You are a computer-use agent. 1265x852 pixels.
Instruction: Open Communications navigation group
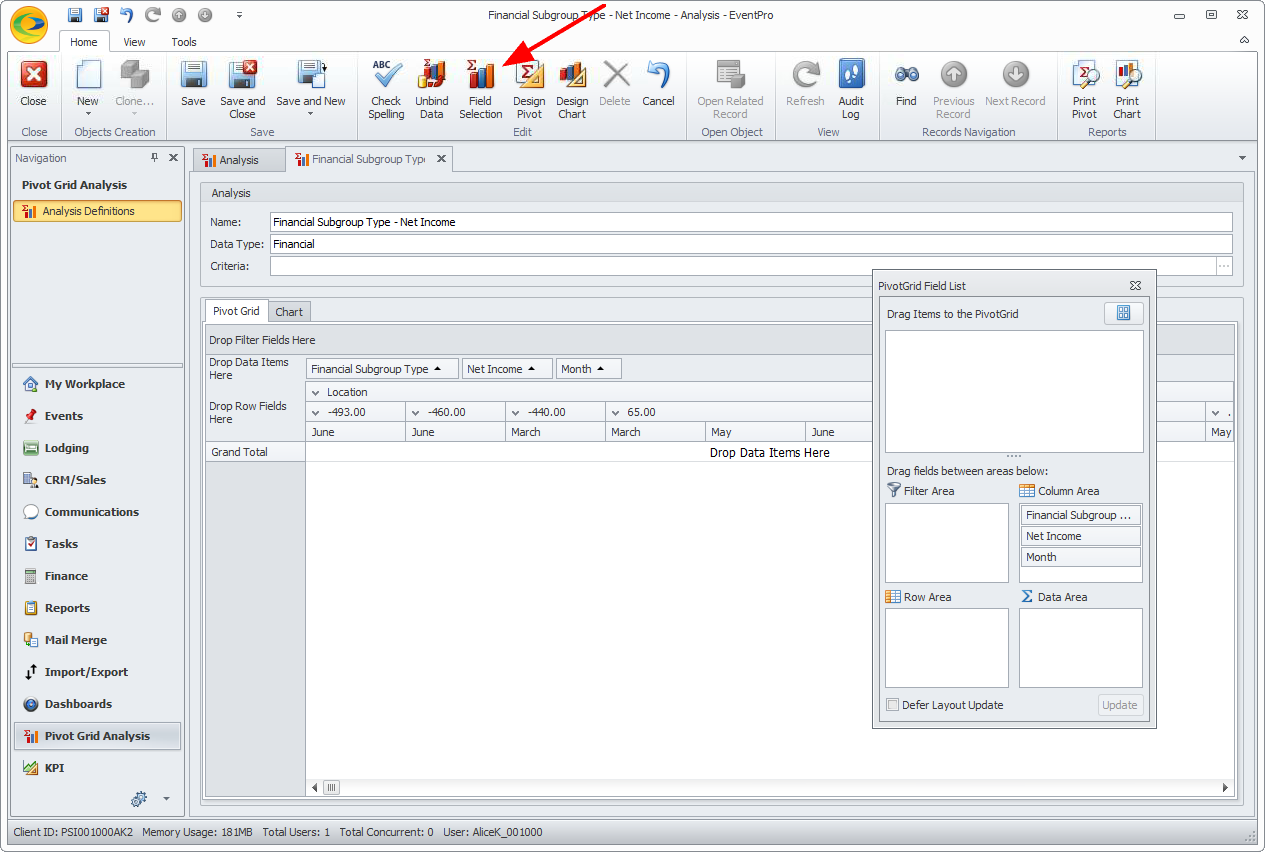97,512
